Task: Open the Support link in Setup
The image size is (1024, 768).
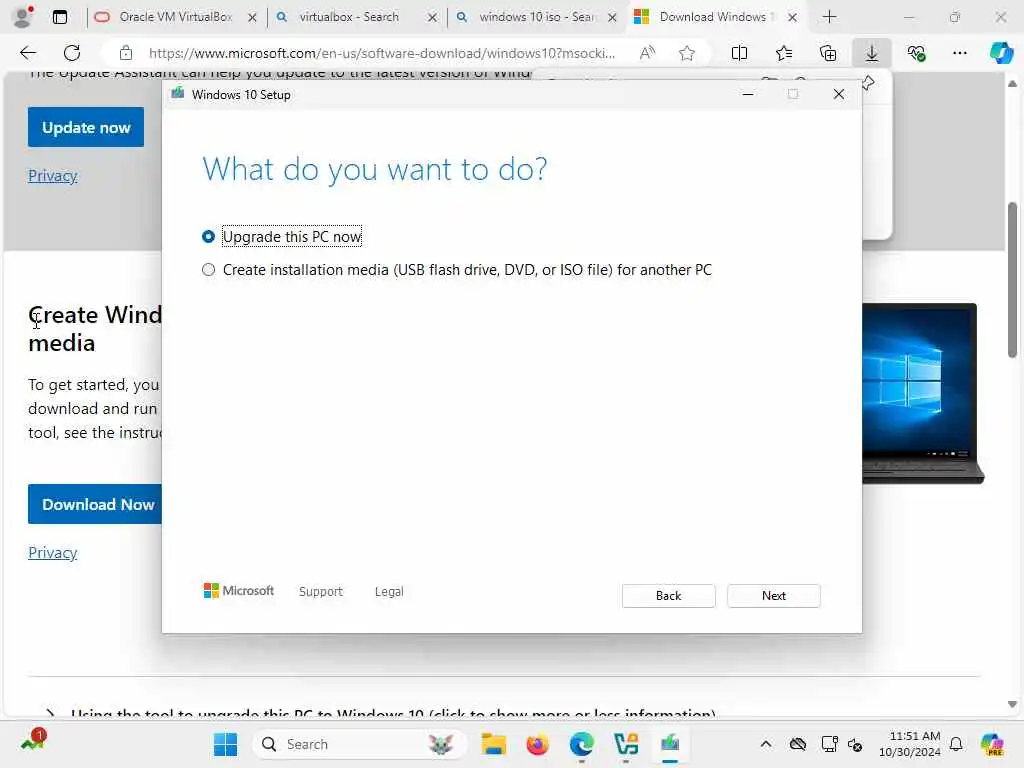Action: coord(320,592)
